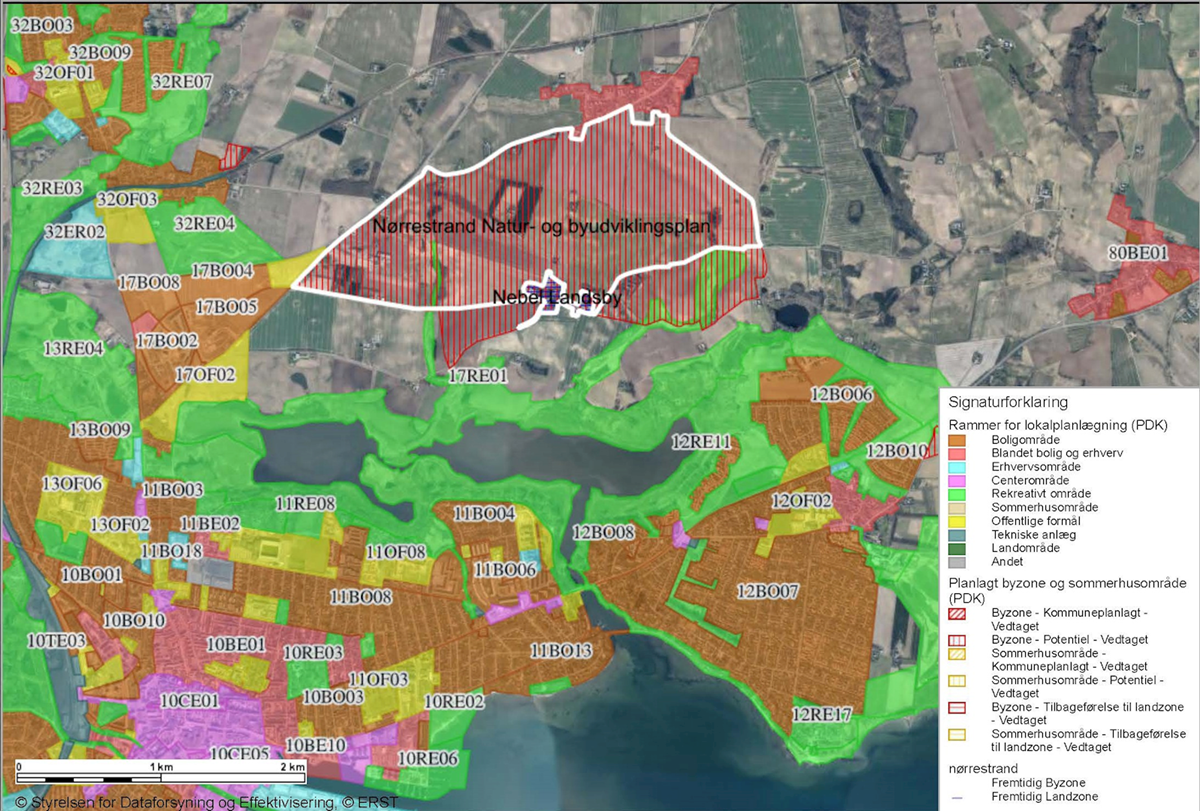Click the Nørrestrand Natur- og byudviklingsplan label
Viewport: 1200px width, 811px height.
tap(541, 228)
